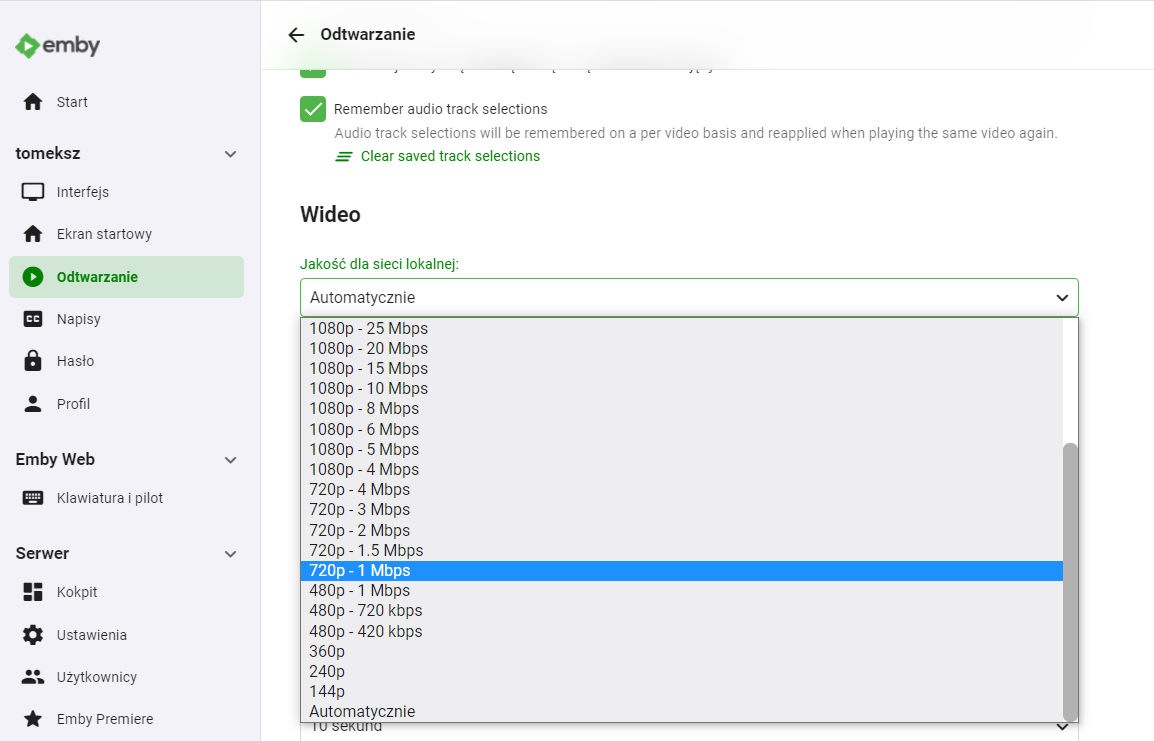
Task: Select the Klawiatura i pilot keyboard icon
Action: 33,497
